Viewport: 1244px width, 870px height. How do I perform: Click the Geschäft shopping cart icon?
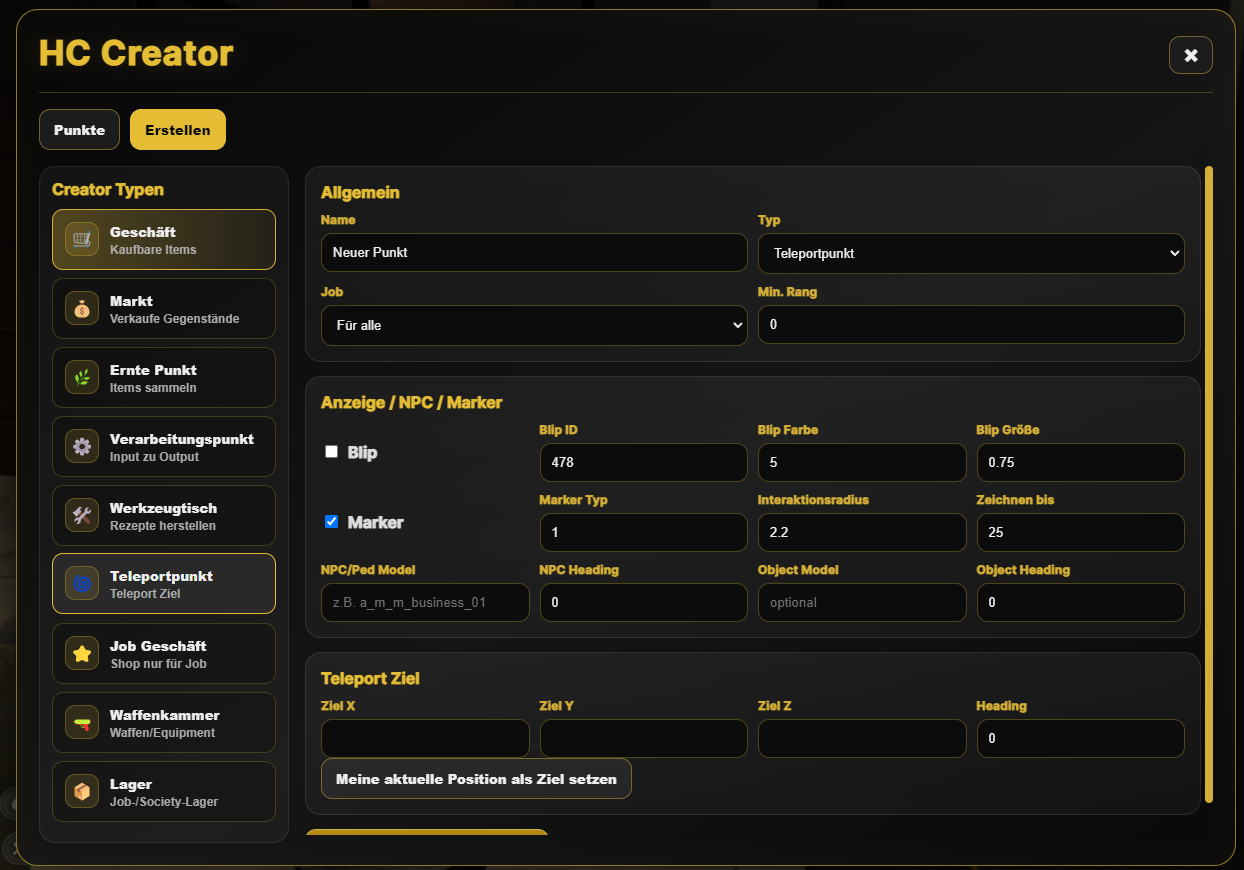tap(82, 239)
